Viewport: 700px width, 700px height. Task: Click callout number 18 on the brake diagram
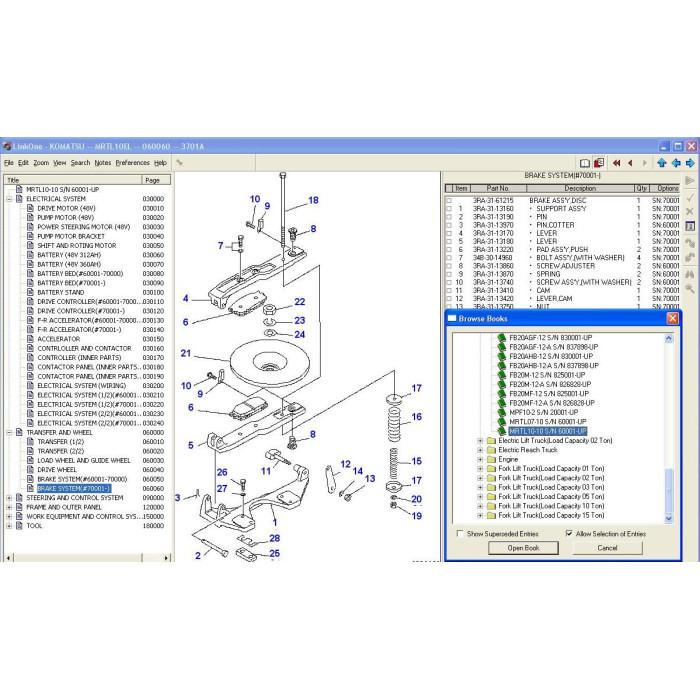coord(313,200)
